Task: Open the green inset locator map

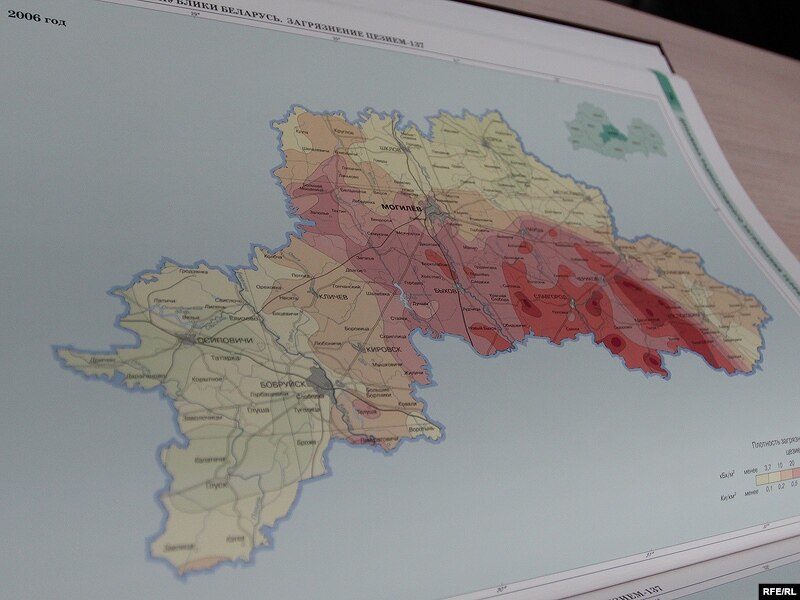Action: click(x=612, y=130)
